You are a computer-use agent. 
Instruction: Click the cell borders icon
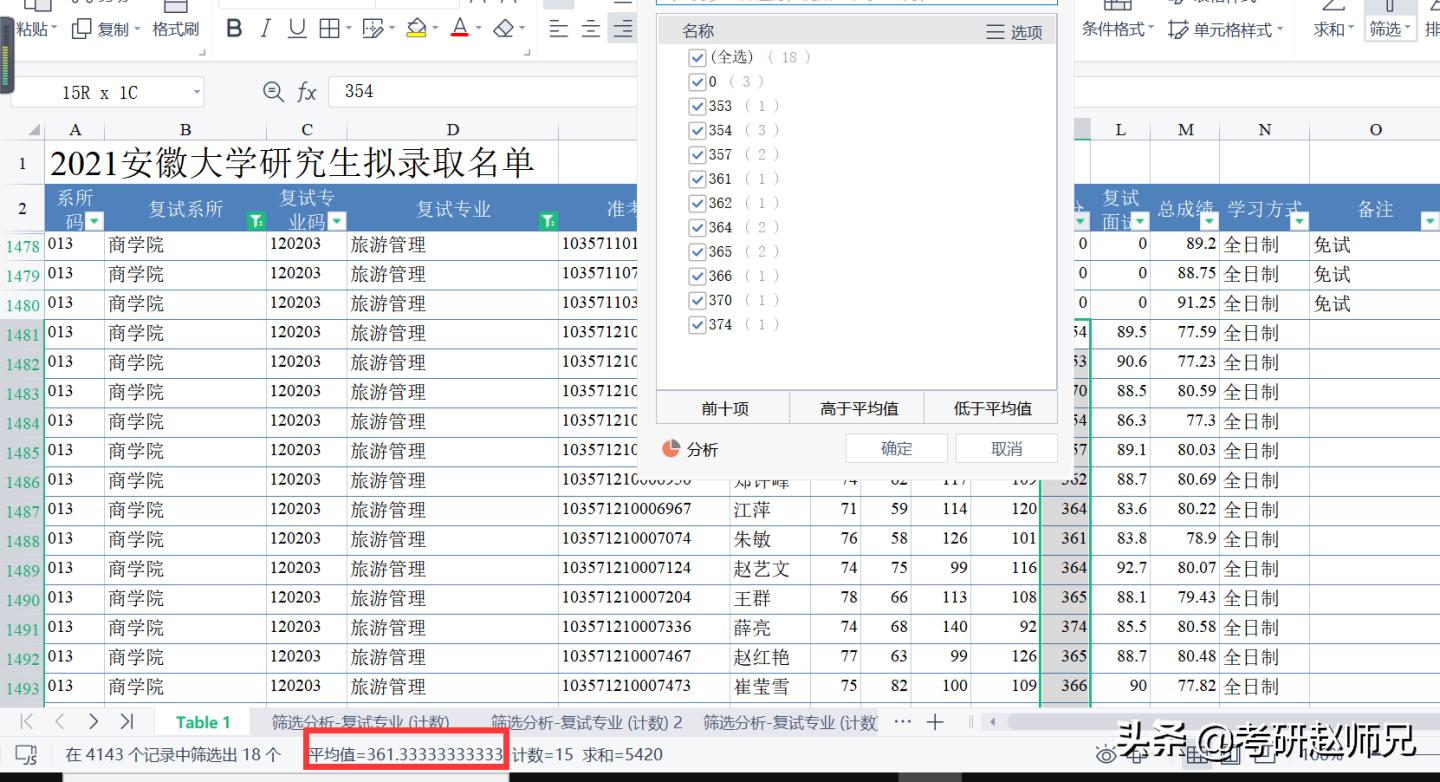(329, 29)
